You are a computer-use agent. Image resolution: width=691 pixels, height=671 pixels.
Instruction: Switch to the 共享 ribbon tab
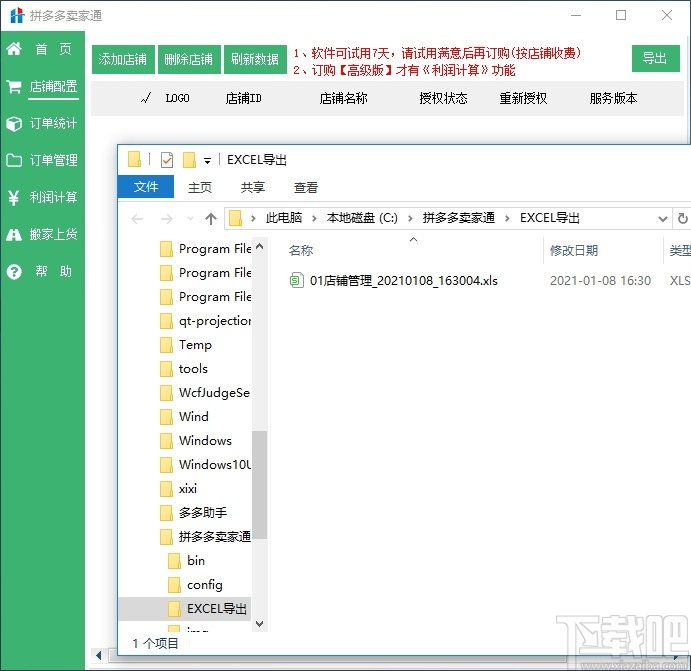253,188
